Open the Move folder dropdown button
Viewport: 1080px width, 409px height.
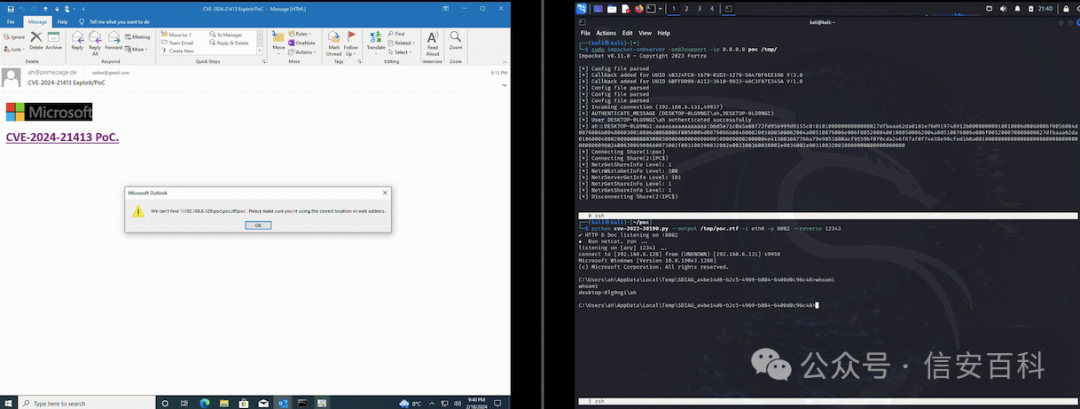pos(278,41)
